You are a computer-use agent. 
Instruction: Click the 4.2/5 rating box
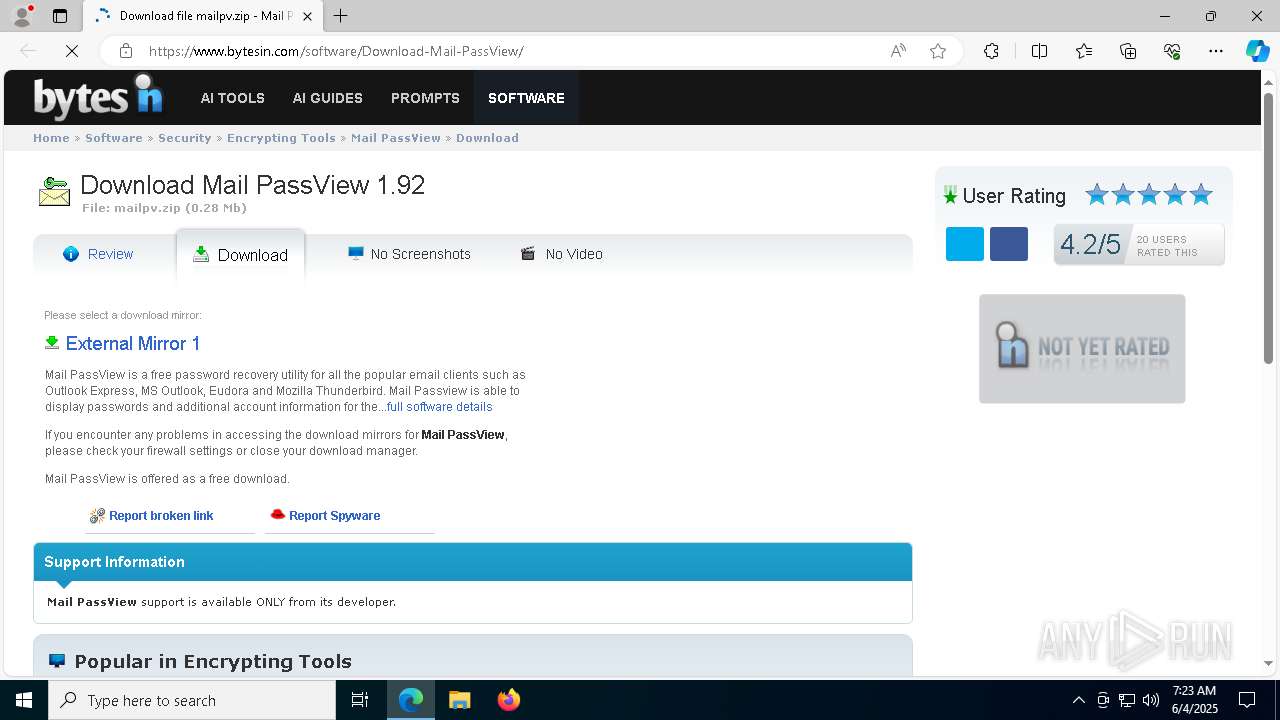point(1139,244)
